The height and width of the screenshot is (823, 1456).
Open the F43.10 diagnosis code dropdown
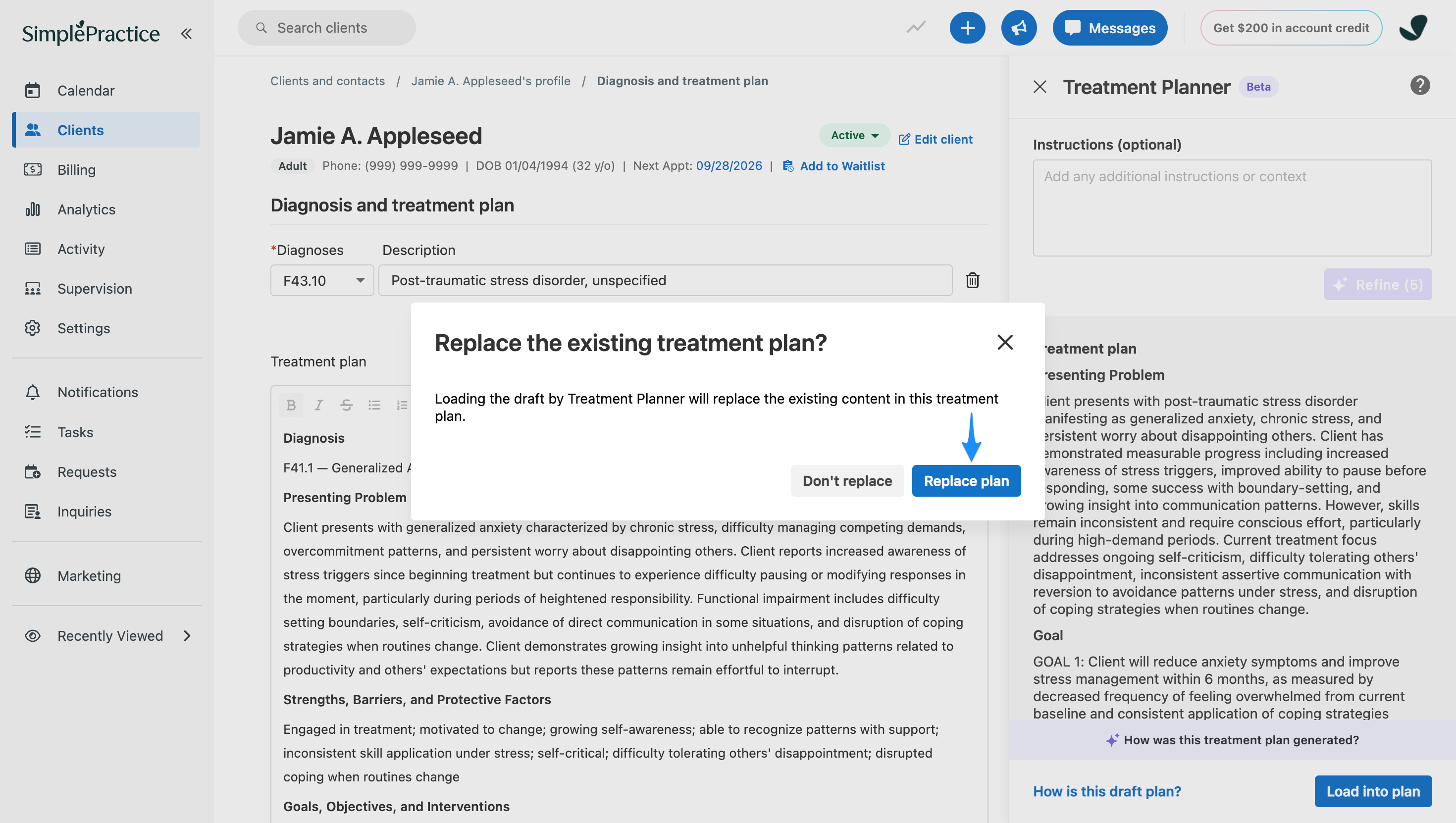point(322,280)
